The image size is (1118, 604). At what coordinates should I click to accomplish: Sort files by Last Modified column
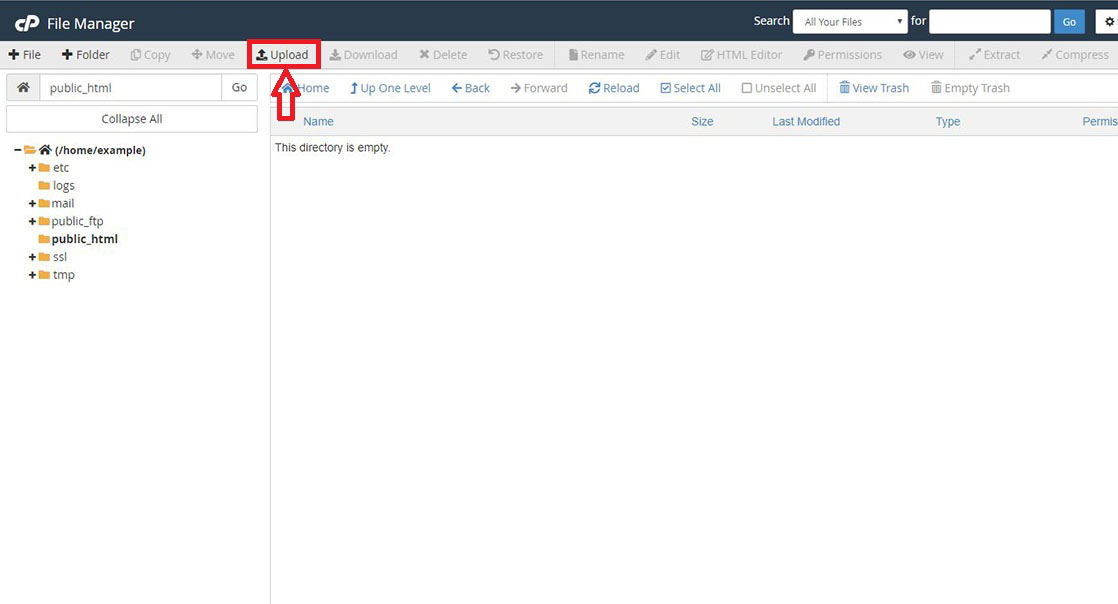(806, 121)
